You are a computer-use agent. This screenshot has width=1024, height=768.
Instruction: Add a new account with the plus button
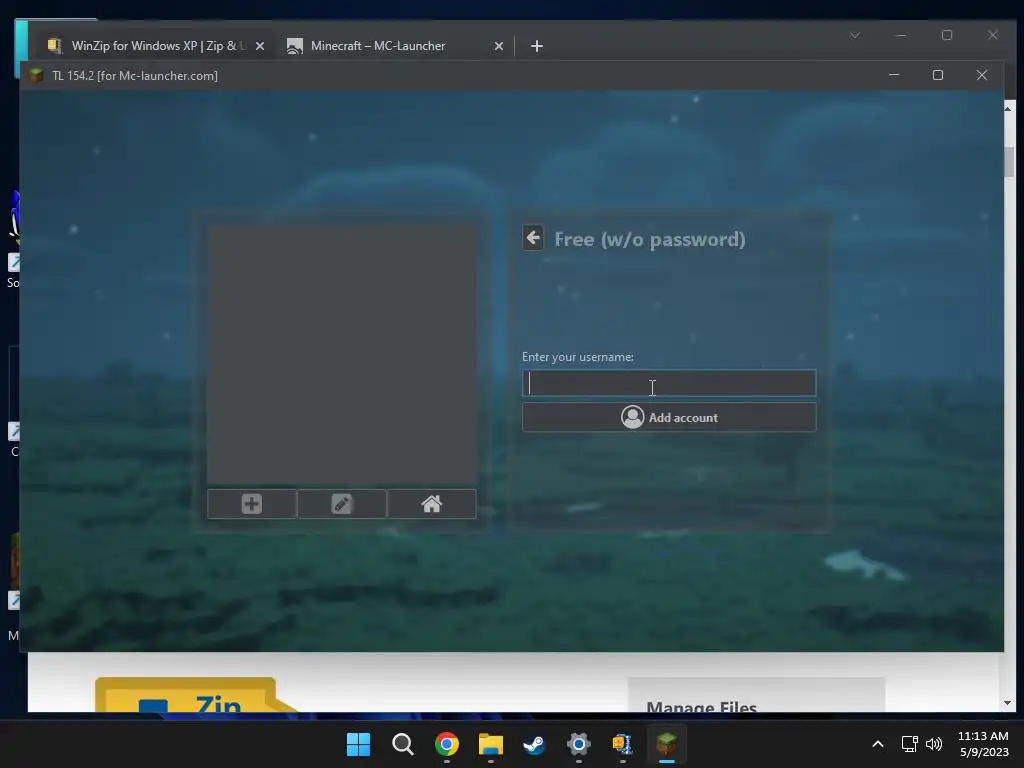pyautogui.click(x=251, y=504)
